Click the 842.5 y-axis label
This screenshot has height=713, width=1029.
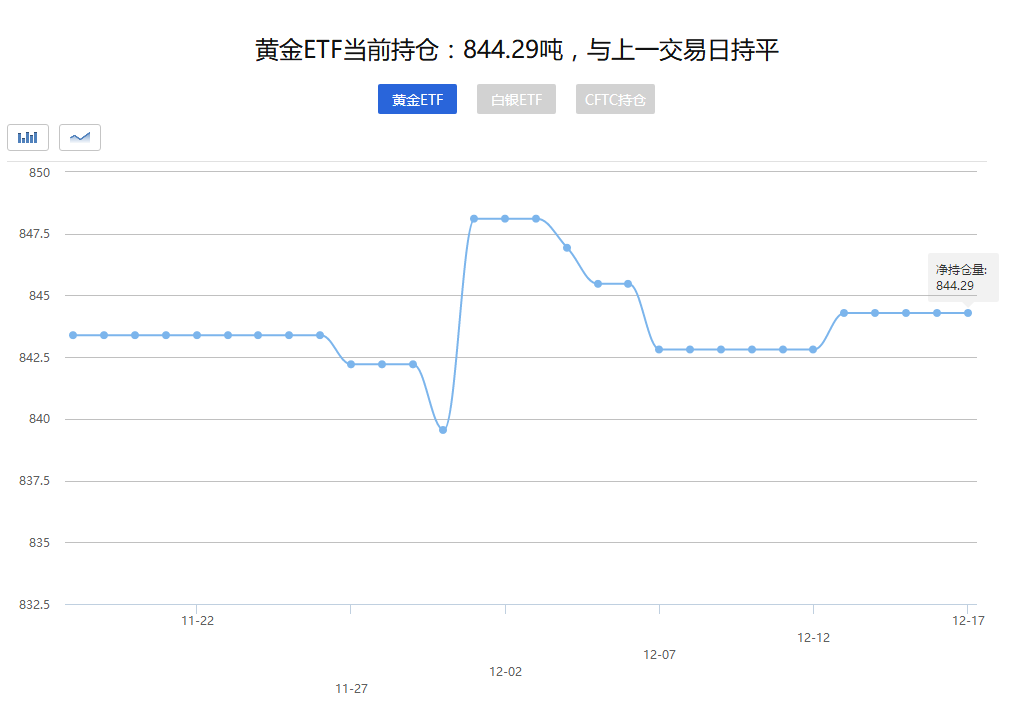(34, 357)
